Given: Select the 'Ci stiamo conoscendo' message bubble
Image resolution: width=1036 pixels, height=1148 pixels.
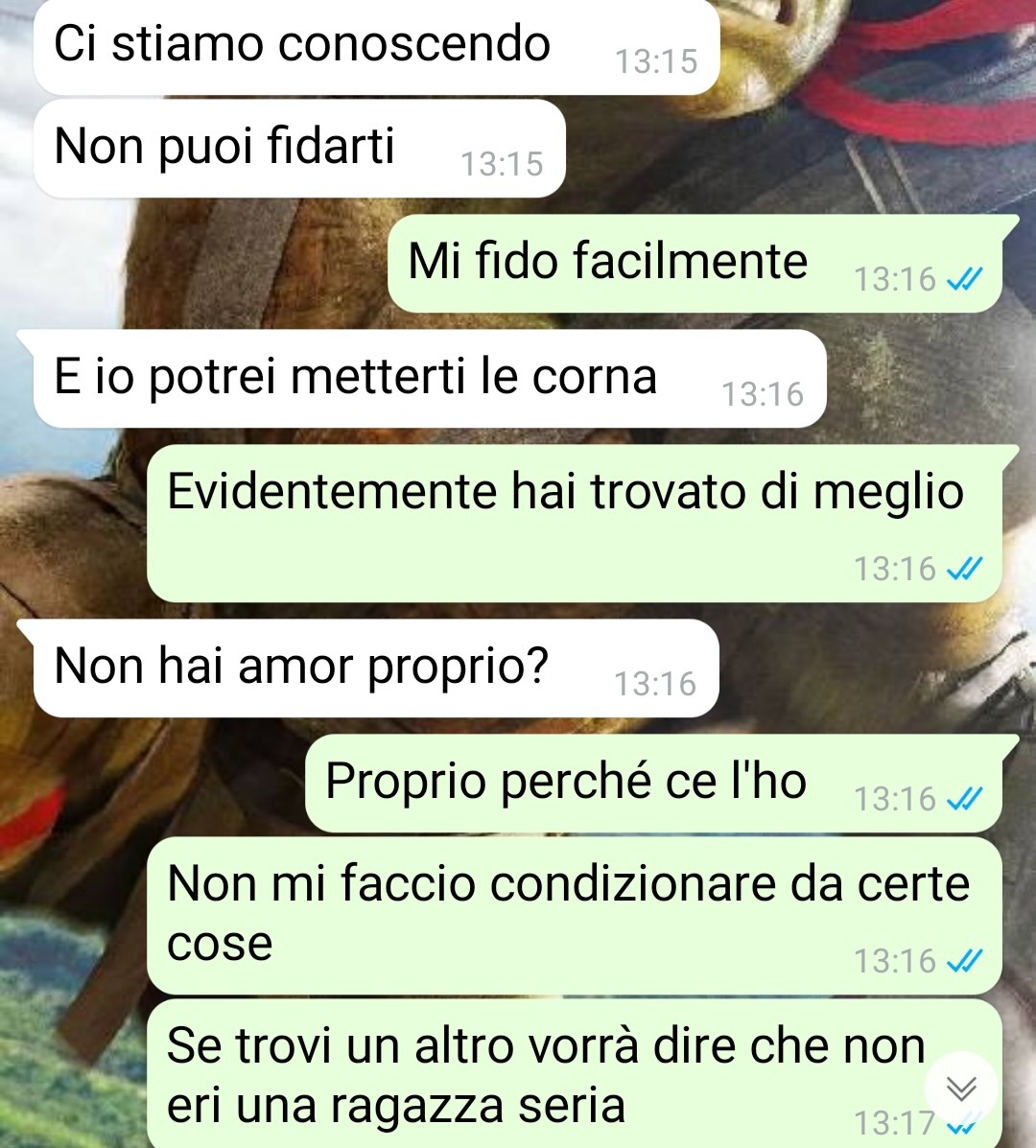Looking at the screenshot, I should pyautogui.click(x=376, y=45).
